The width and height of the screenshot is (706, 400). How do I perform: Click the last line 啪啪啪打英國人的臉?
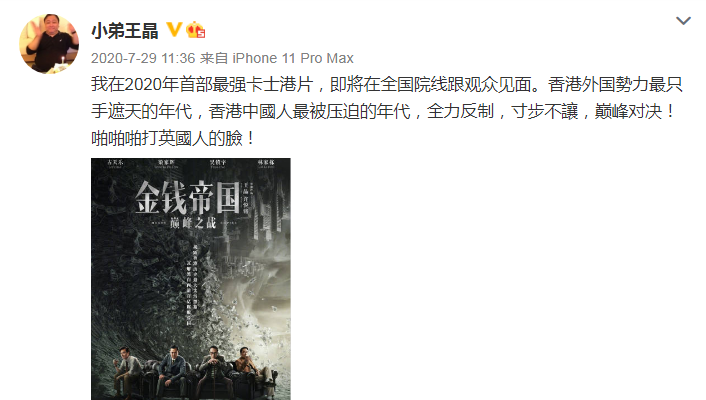point(173,138)
